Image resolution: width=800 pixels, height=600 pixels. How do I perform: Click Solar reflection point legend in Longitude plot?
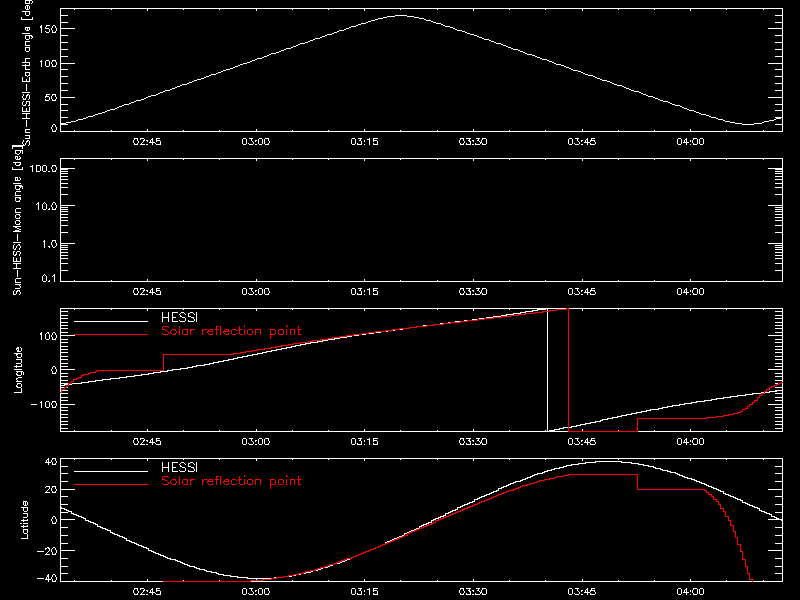pyautogui.click(x=231, y=331)
